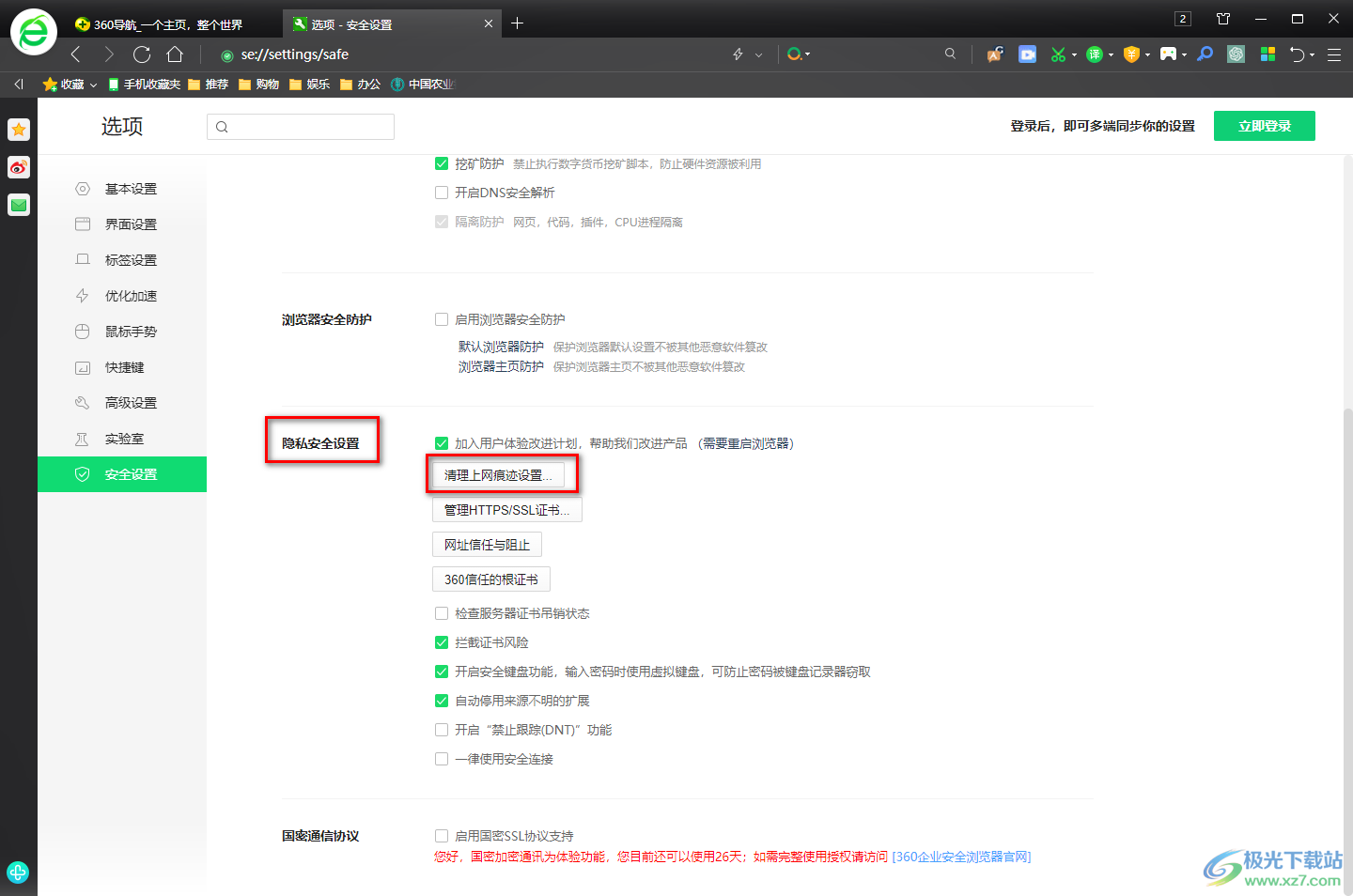Click the green scissors screenshot icon
This screenshot has height=896, width=1353.
coord(1058,54)
